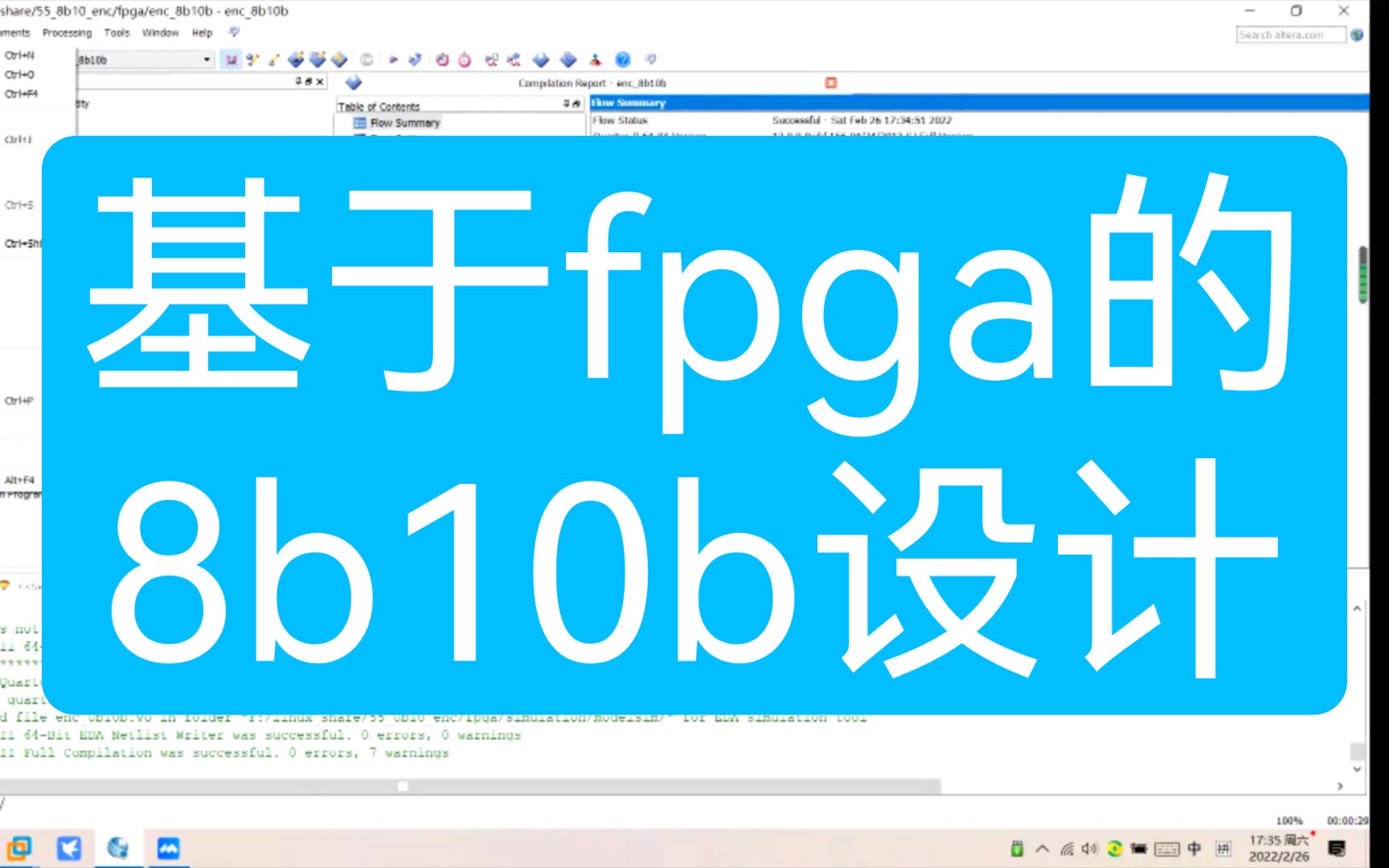Open the blue bird app in taskbar

click(x=68, y=848)
